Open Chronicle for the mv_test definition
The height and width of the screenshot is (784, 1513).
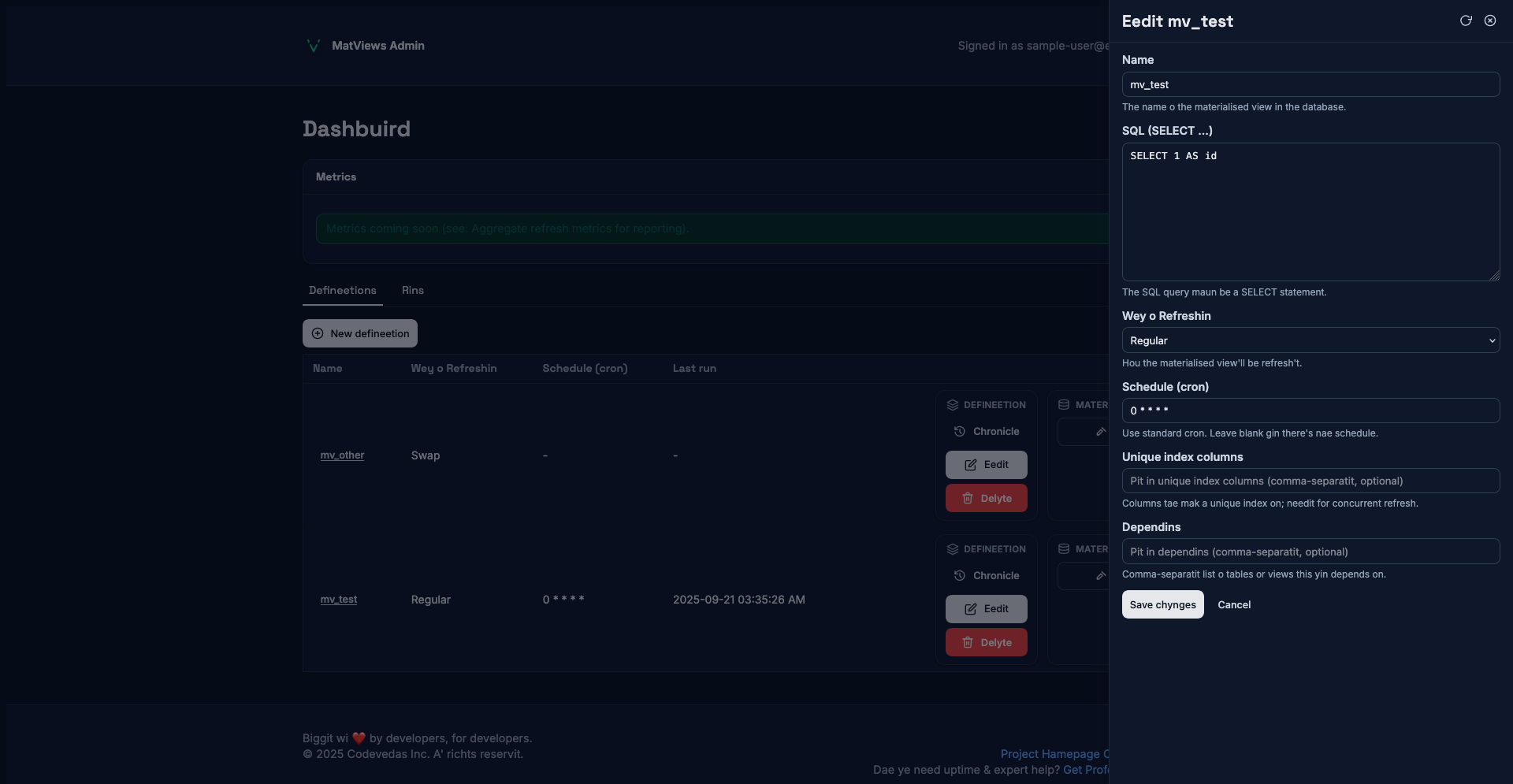pyautogui.click(x=987, y=576)
